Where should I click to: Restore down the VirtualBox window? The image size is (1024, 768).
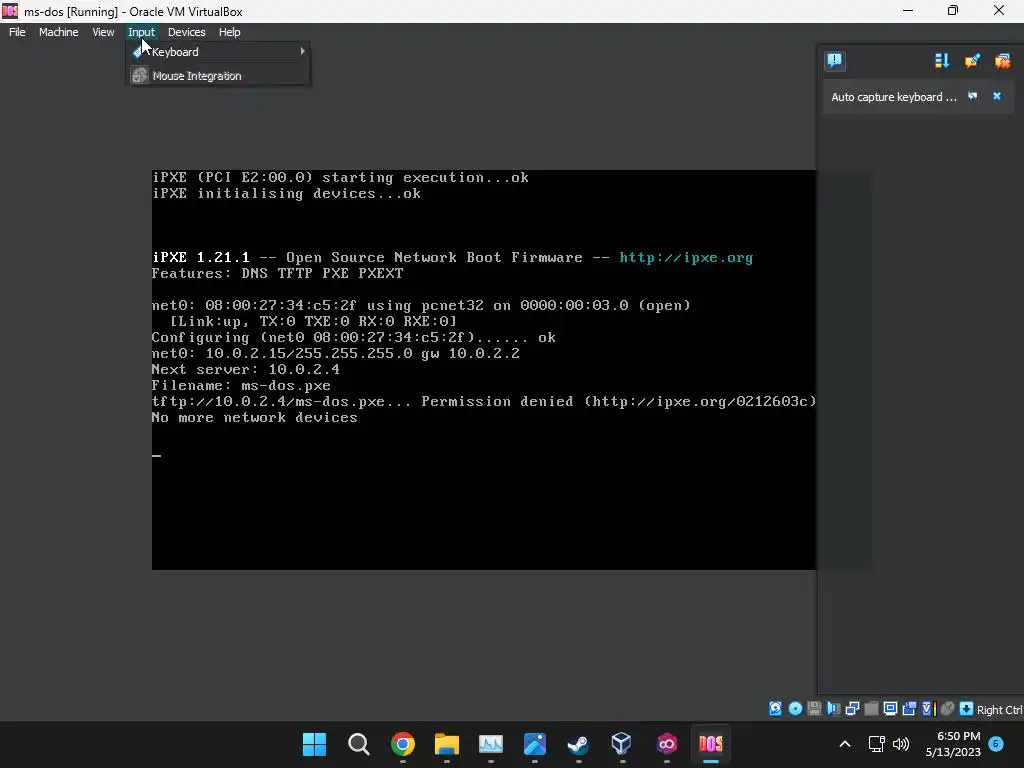[953, 11]
